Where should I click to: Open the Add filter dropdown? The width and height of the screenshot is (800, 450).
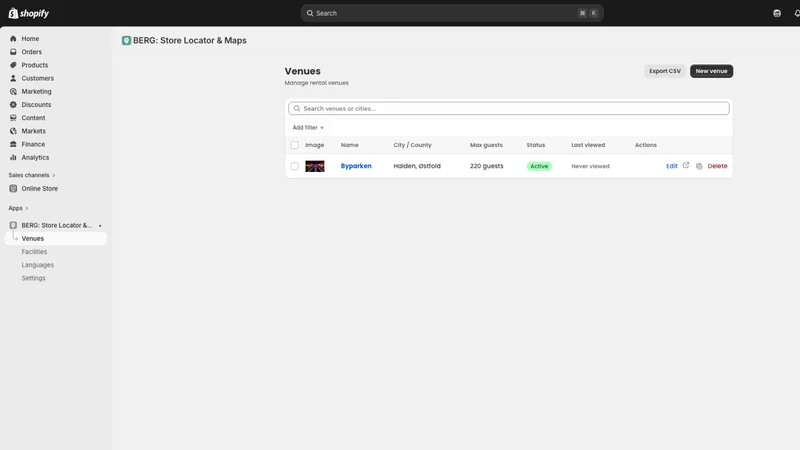click(x=308, y=128)
